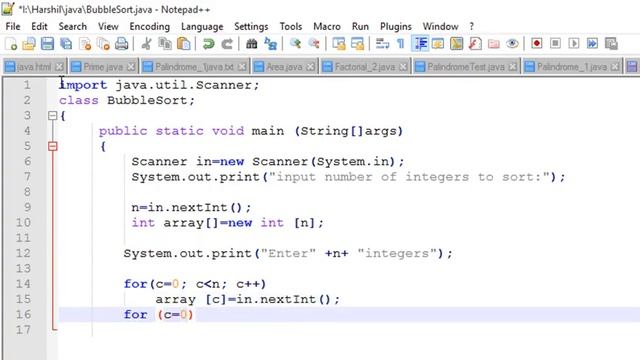Click the Redo arrow icon
The width and height of the screenshot is (640, 360).
(x=227, y=44)
